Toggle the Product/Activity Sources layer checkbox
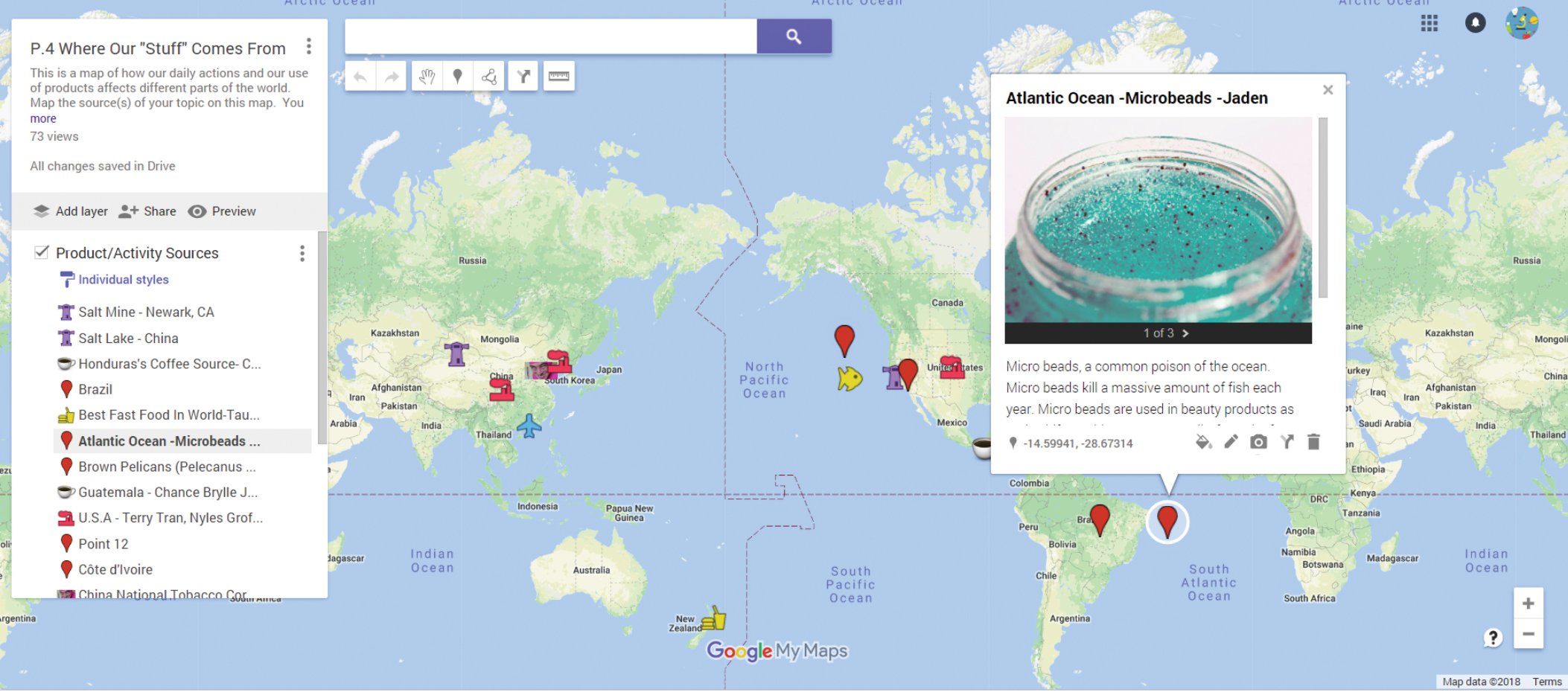Image resolution: width=1568 pixels, height=692 pixels. point(42,252)
